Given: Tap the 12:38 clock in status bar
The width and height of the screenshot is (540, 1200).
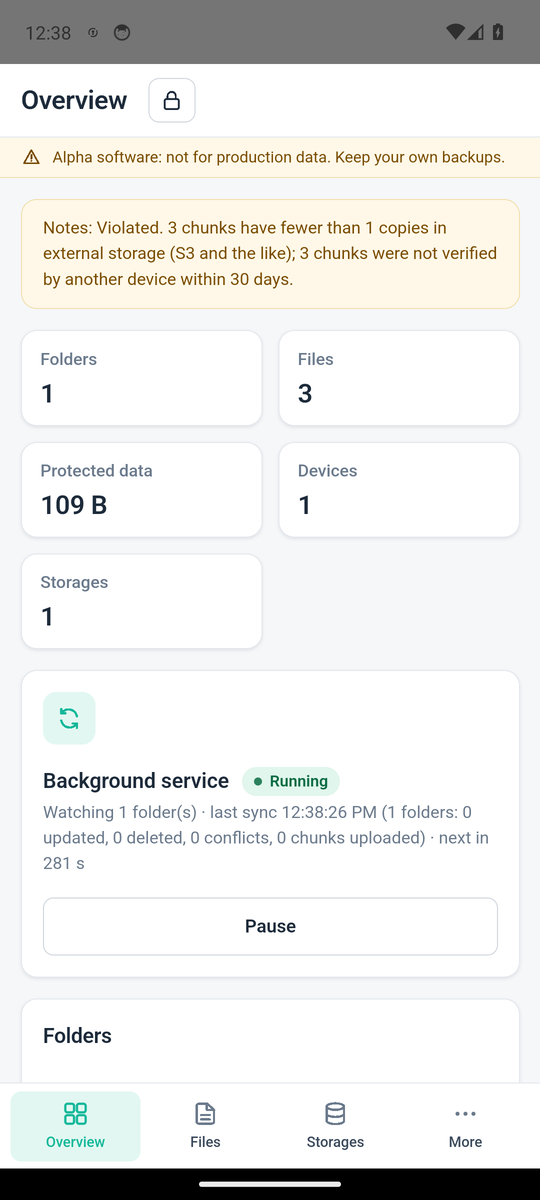Looking at the screenshot, I should [x=47, y=33].
